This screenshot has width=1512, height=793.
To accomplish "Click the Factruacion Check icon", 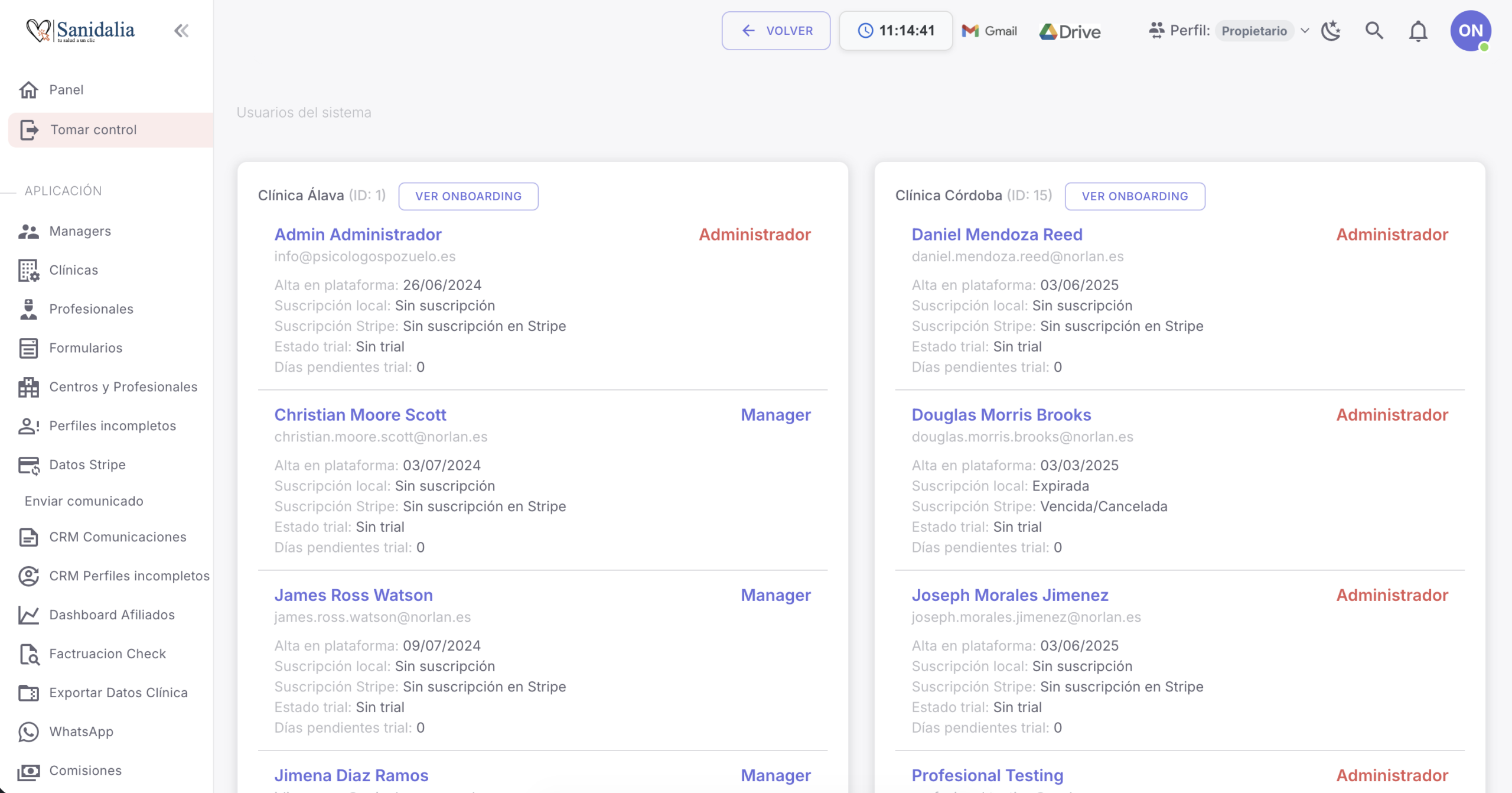I will coord(30,654).
